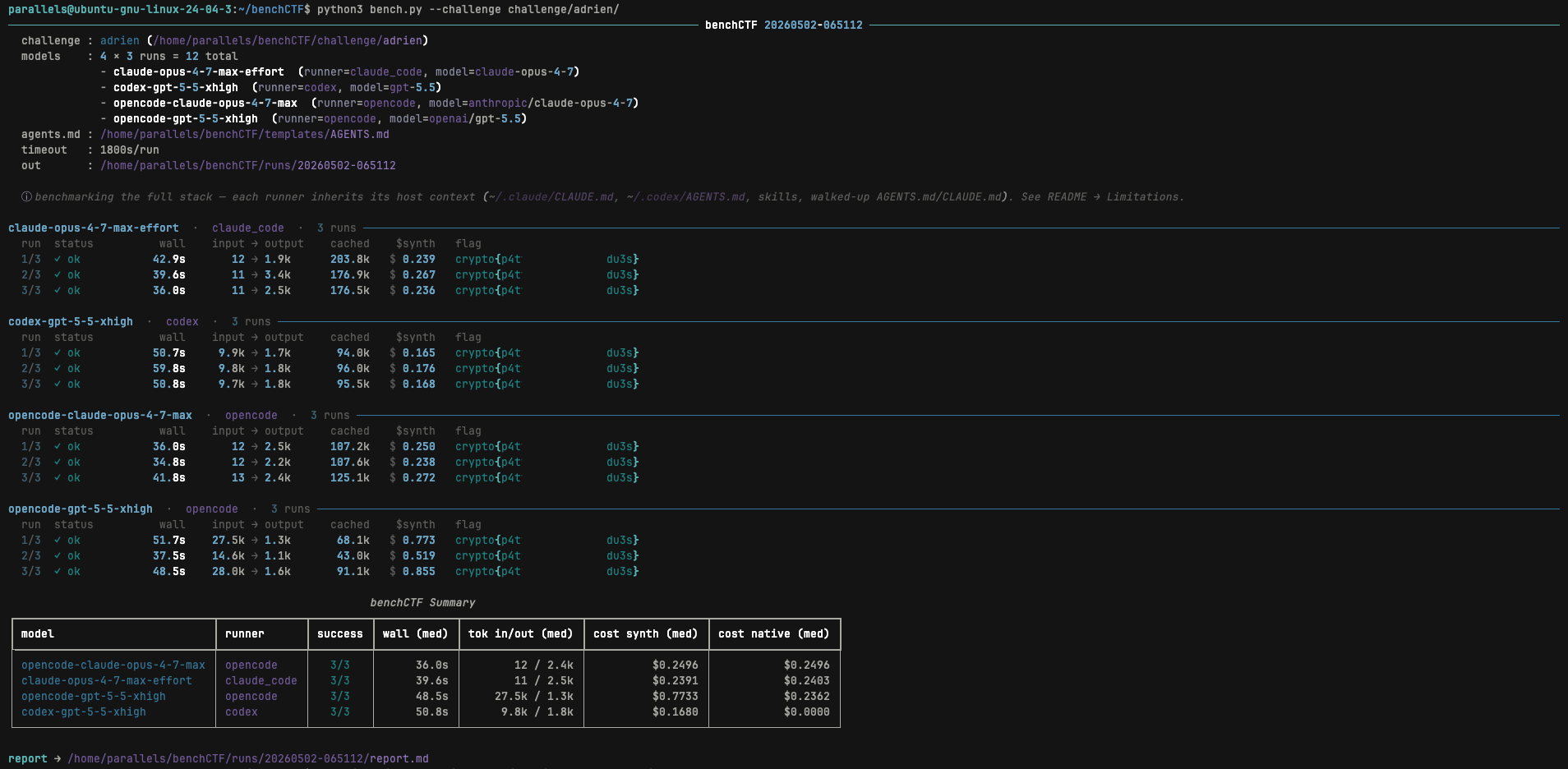Click codex-gpt-5-5-xhigh in summary table
This screenshot has width=1568, height=769.
click(84, 711)
